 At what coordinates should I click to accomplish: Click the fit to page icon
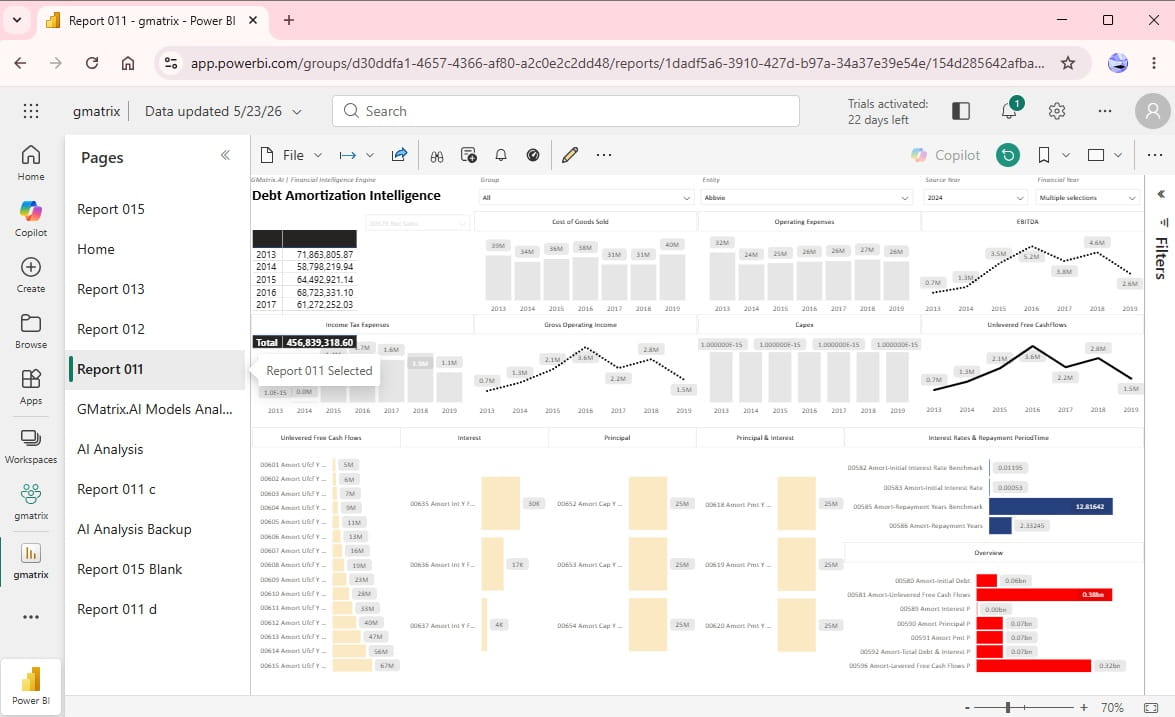(x=1151, y=707)
